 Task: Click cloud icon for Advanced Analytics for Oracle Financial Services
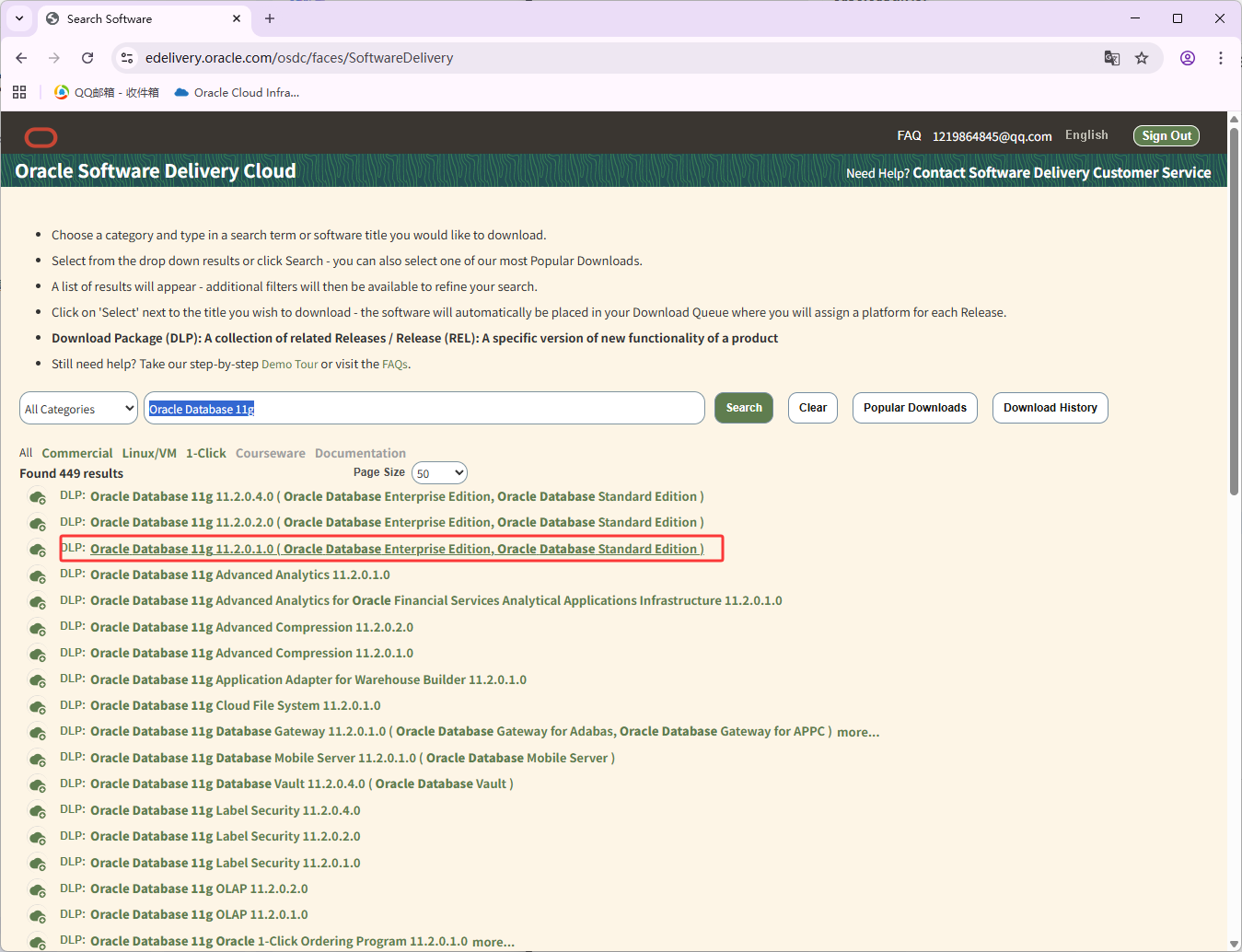click(x=38, y=601)
